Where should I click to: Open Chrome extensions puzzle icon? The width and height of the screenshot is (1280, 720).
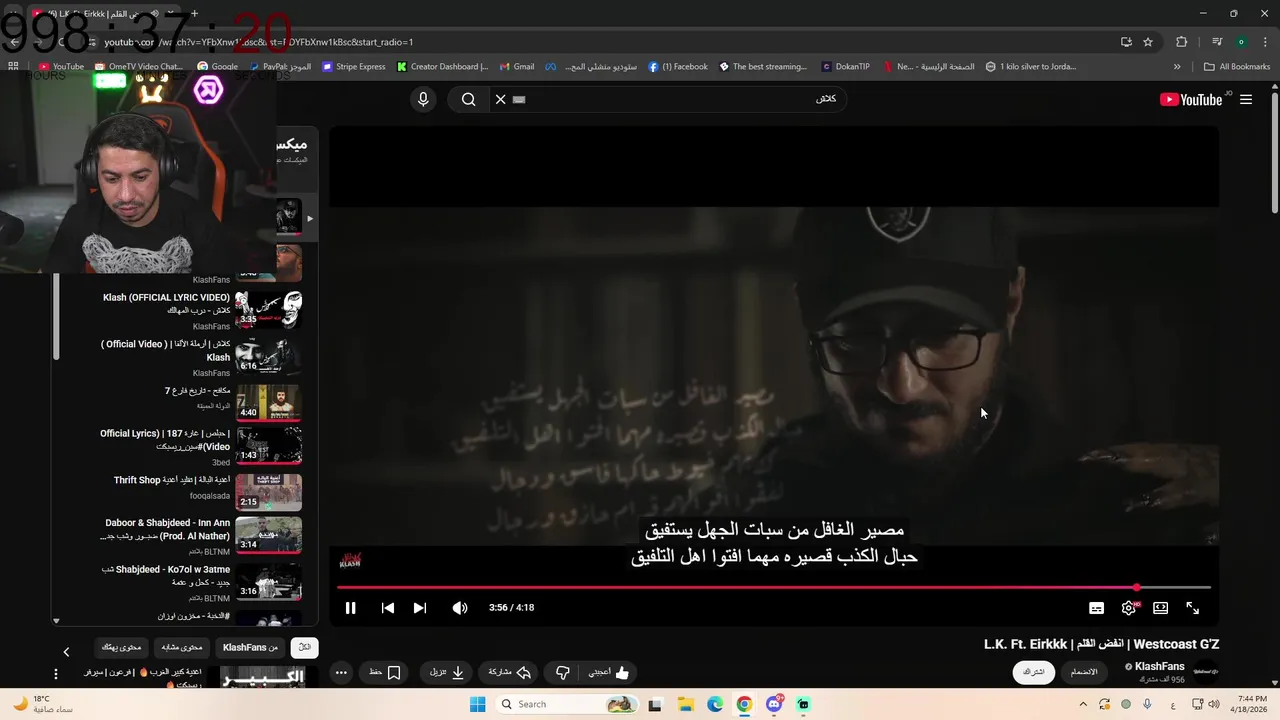(x=1181, y=42)
